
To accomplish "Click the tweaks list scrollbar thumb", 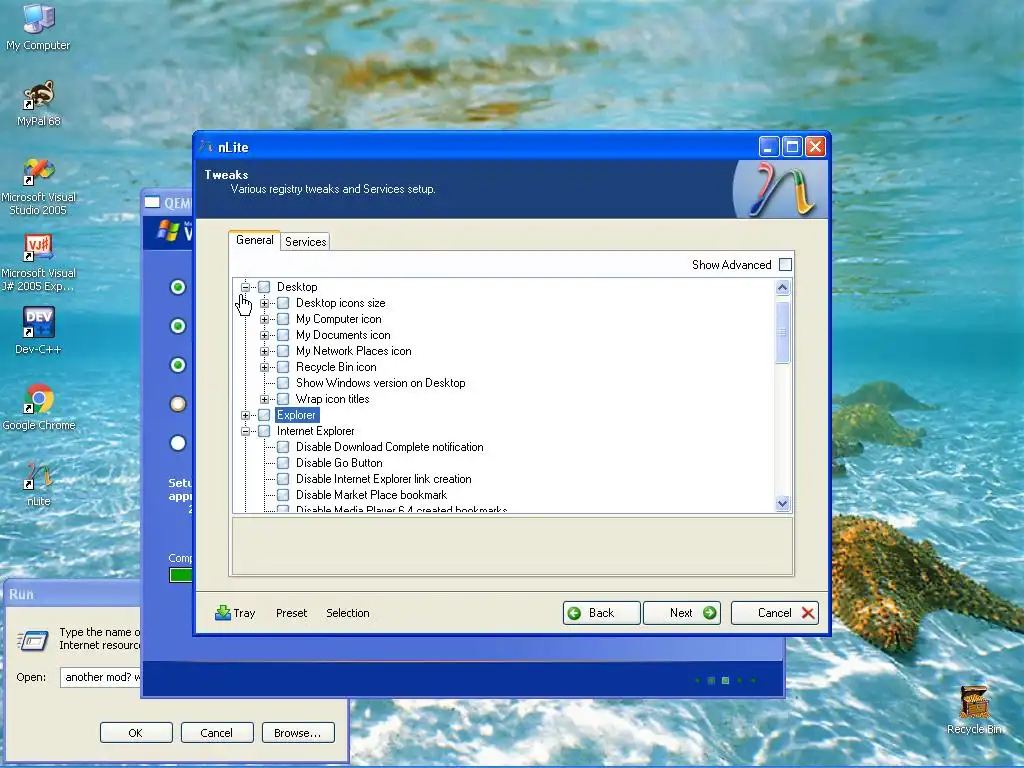I will pyautogui.click(x=782, y=332).
